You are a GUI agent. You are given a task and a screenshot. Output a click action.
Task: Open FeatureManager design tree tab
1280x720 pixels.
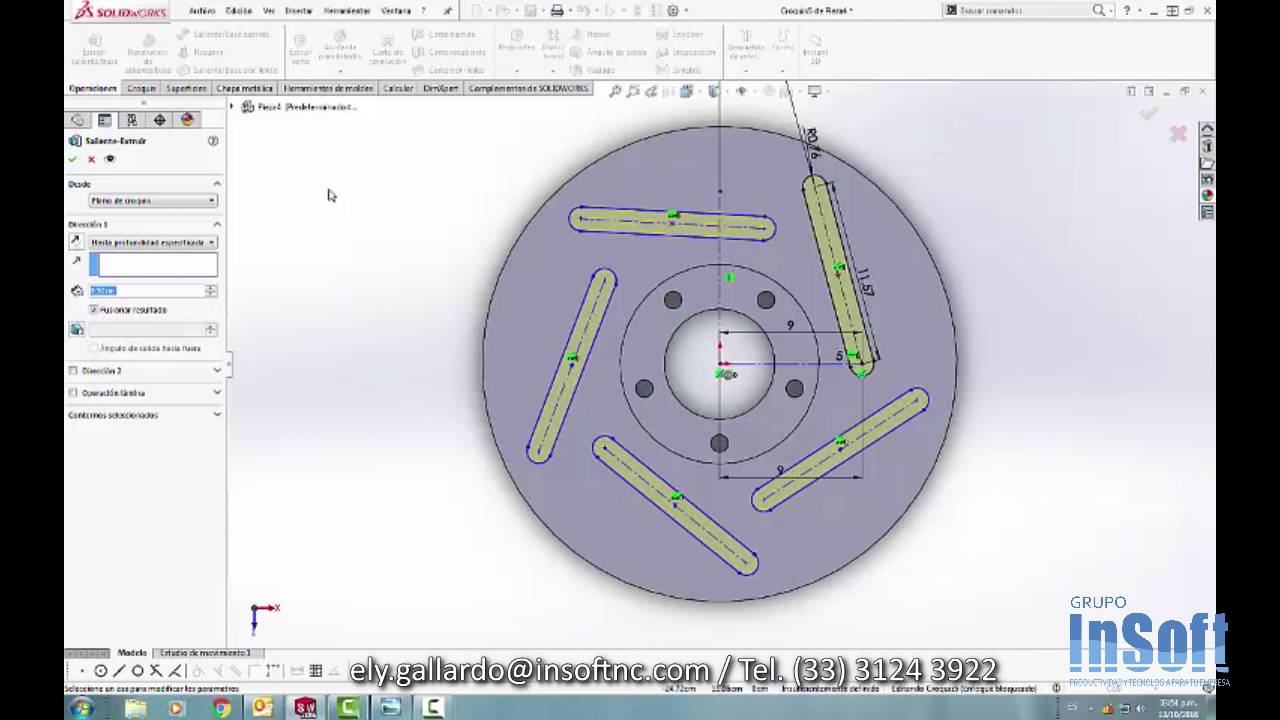coord(77,120)
